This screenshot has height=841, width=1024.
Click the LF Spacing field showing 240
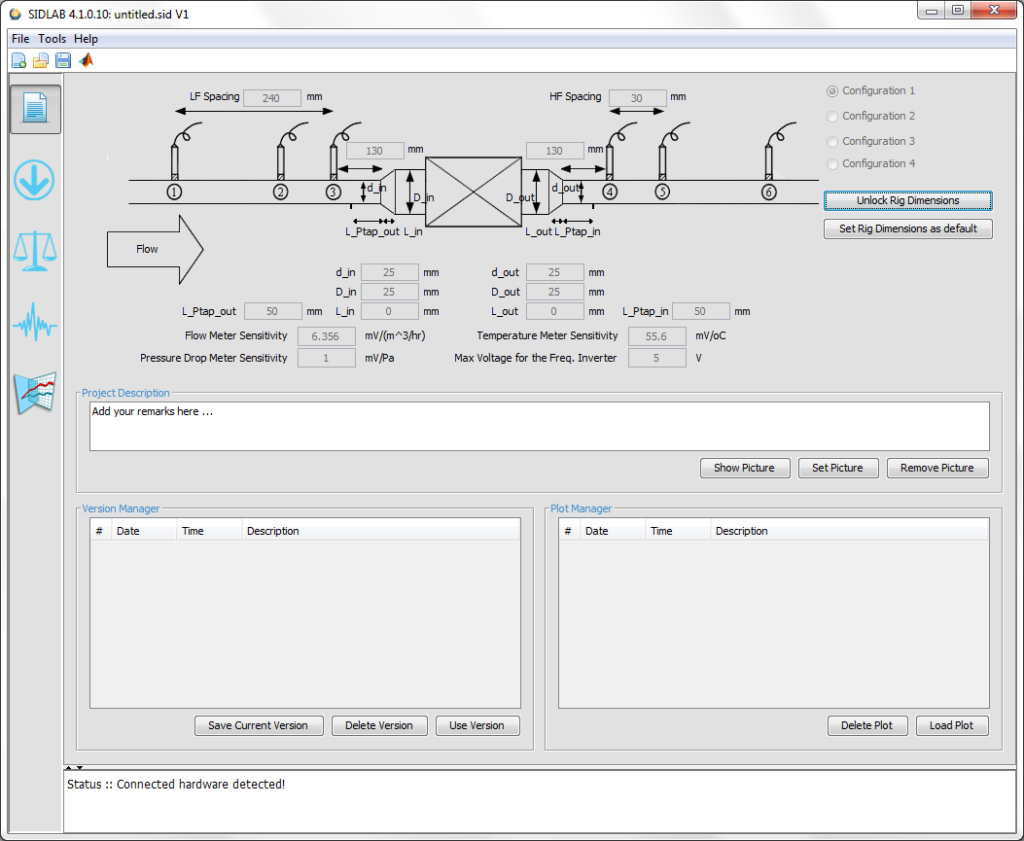point(272,98)
